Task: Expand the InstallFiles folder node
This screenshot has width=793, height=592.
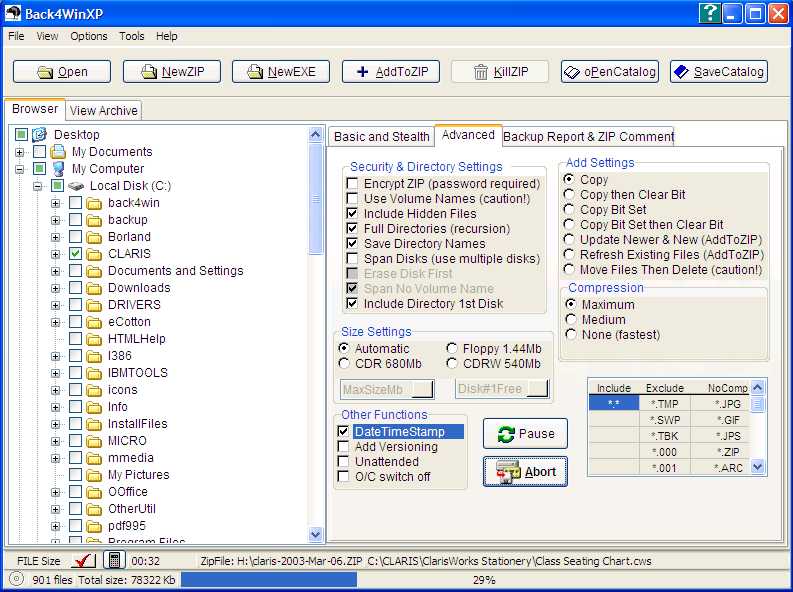Action: point(56,425)
